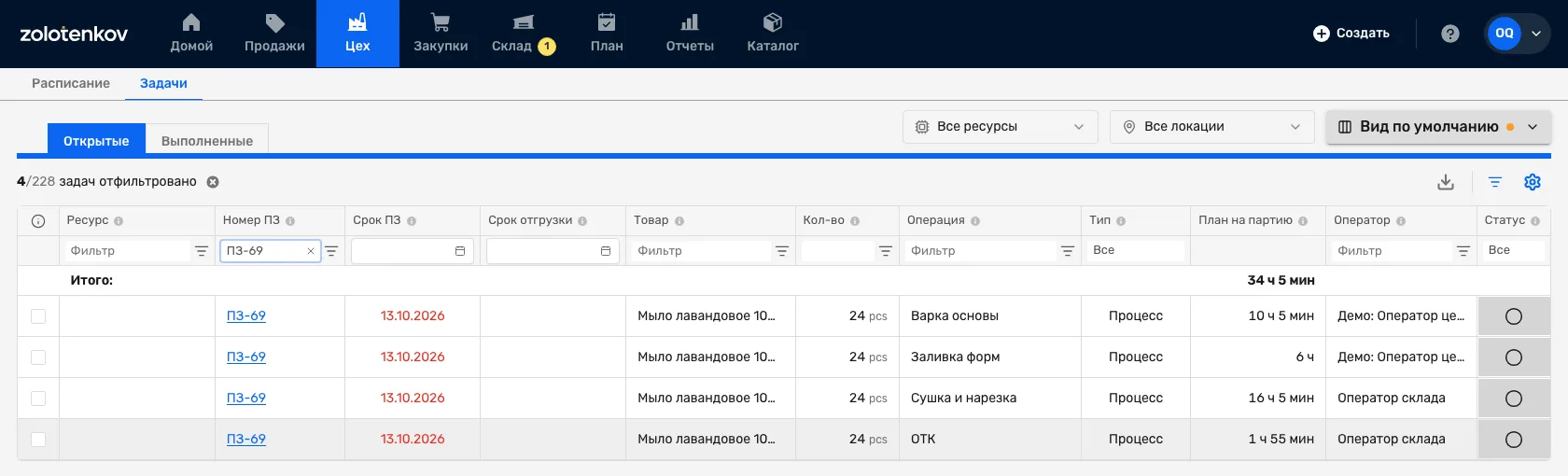The width and height of the screenshot is (1568, 476).
Task: Download the task table export
Action: point(1446,182)
